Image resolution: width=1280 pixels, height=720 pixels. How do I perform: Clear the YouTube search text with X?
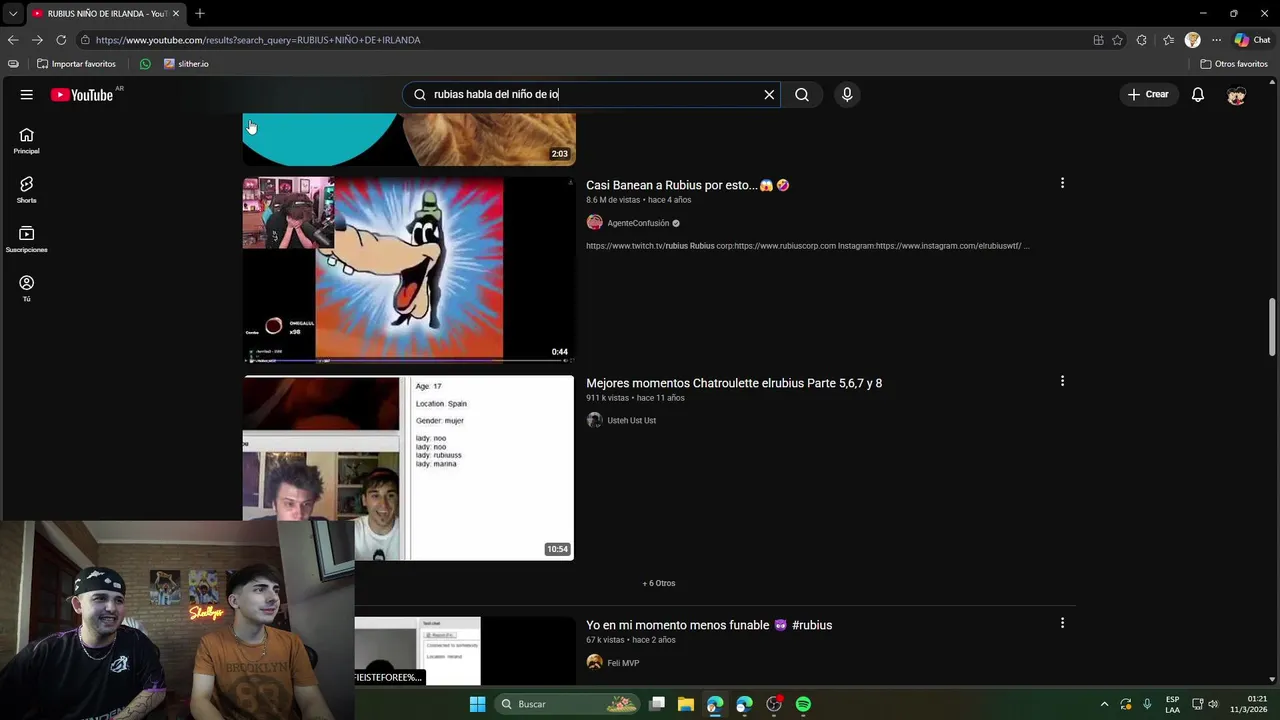769,95
